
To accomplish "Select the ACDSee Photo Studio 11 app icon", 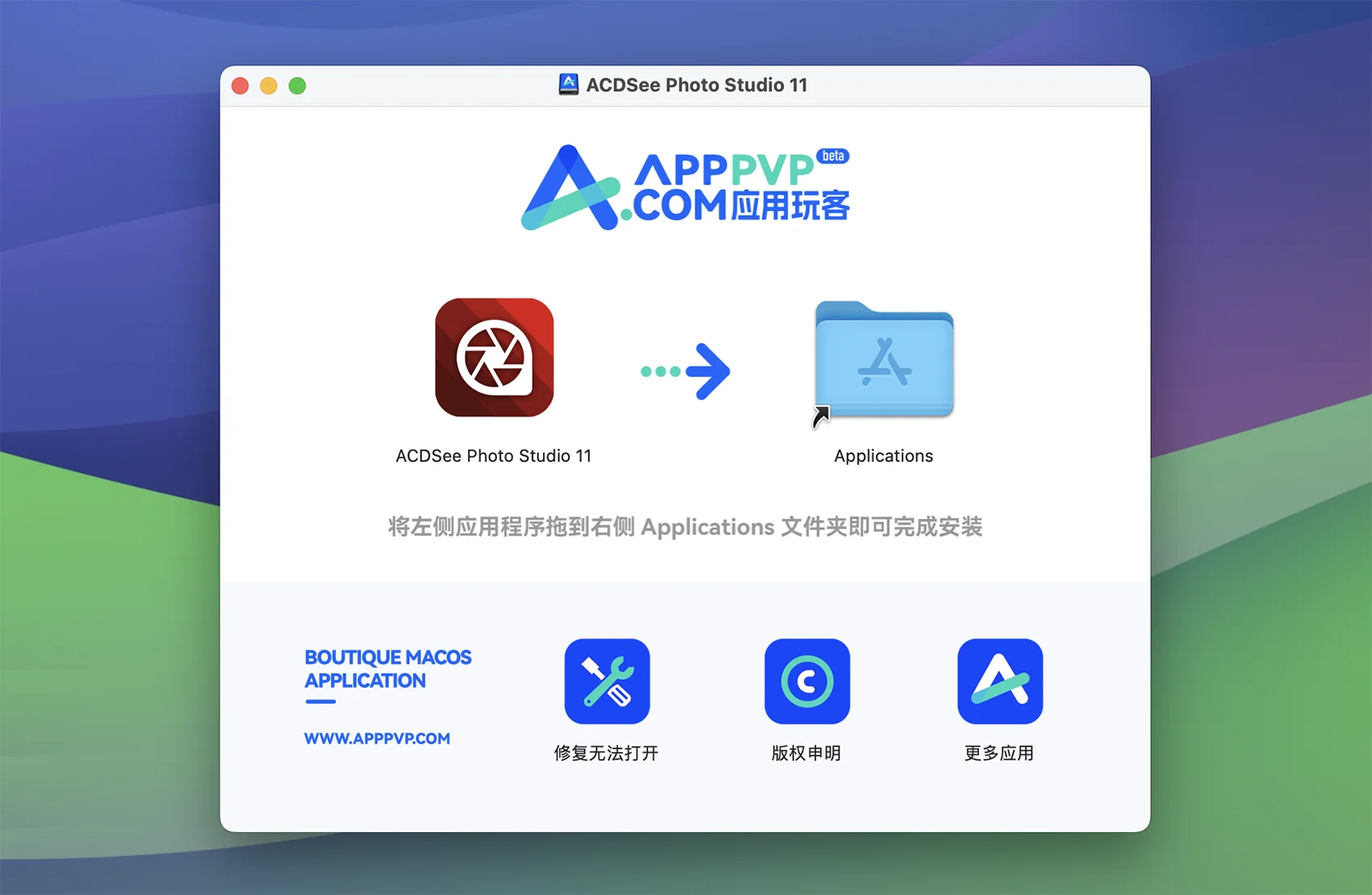I will tap(494, 358).
